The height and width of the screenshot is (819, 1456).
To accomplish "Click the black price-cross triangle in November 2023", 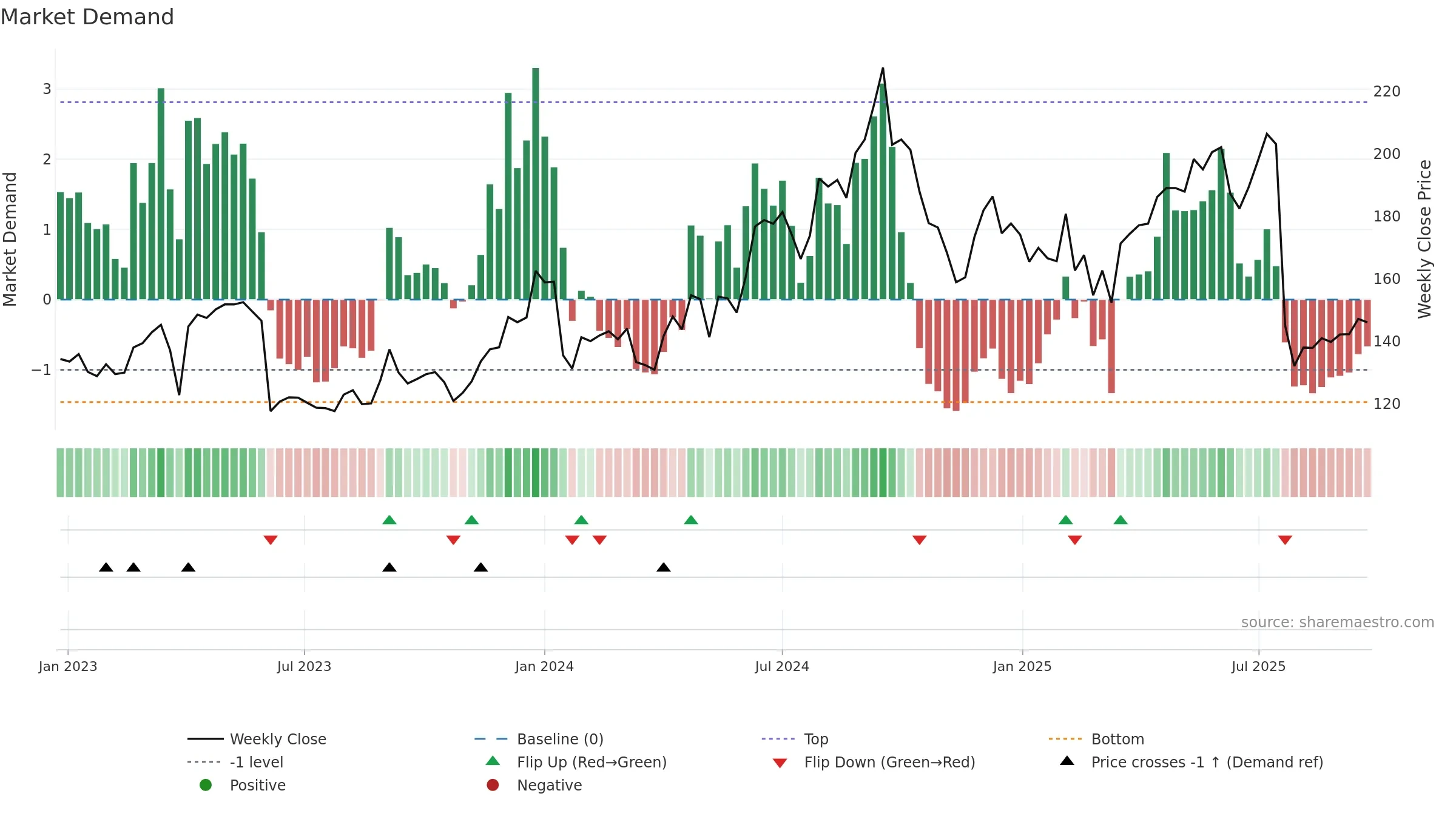I will 480,567.
